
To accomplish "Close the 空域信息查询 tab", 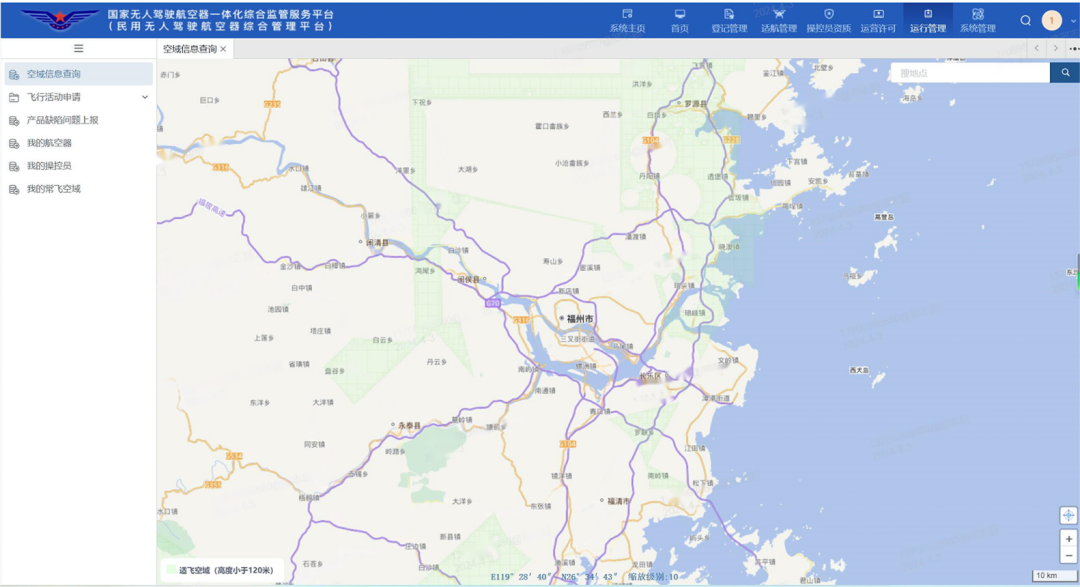I will 223,49.
